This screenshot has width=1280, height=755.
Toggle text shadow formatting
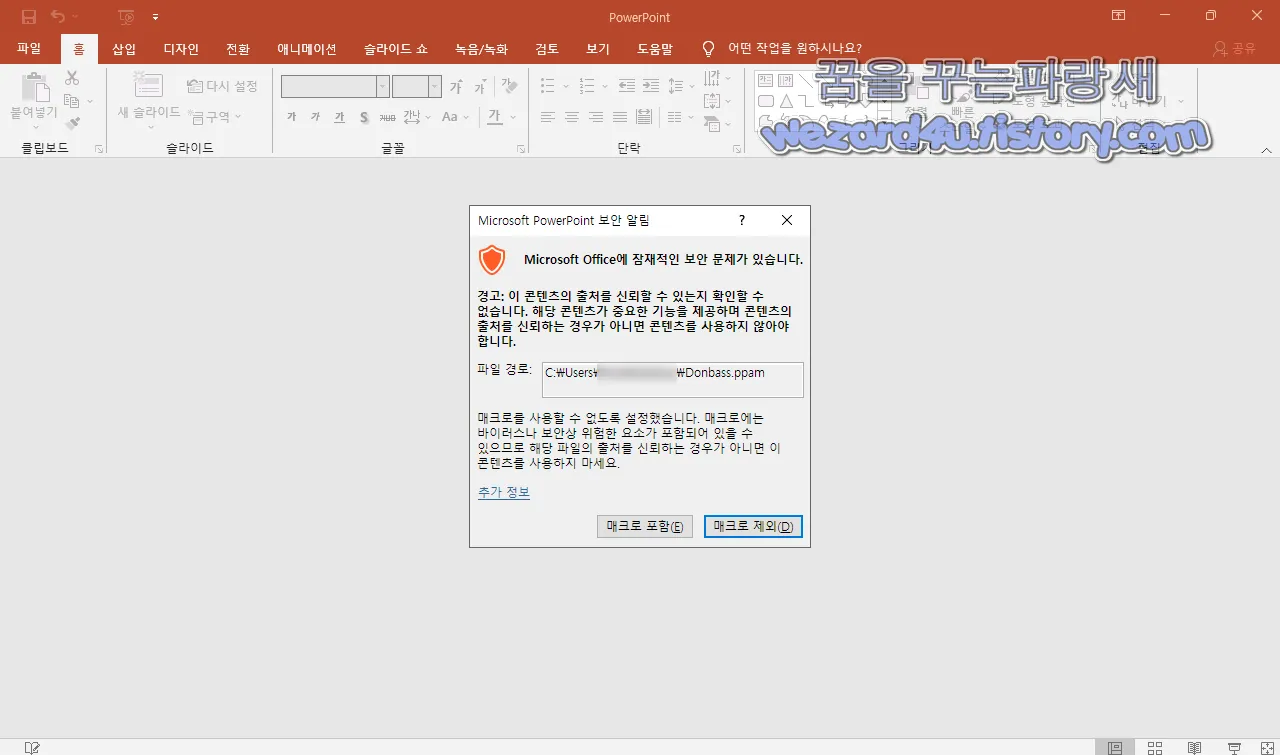[364, 117]
